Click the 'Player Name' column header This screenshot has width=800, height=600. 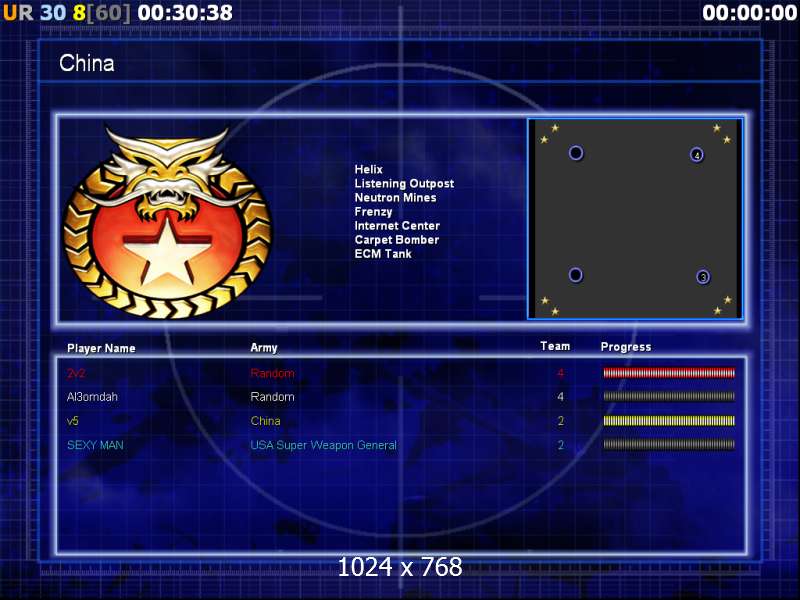click(x=101, y=348)
